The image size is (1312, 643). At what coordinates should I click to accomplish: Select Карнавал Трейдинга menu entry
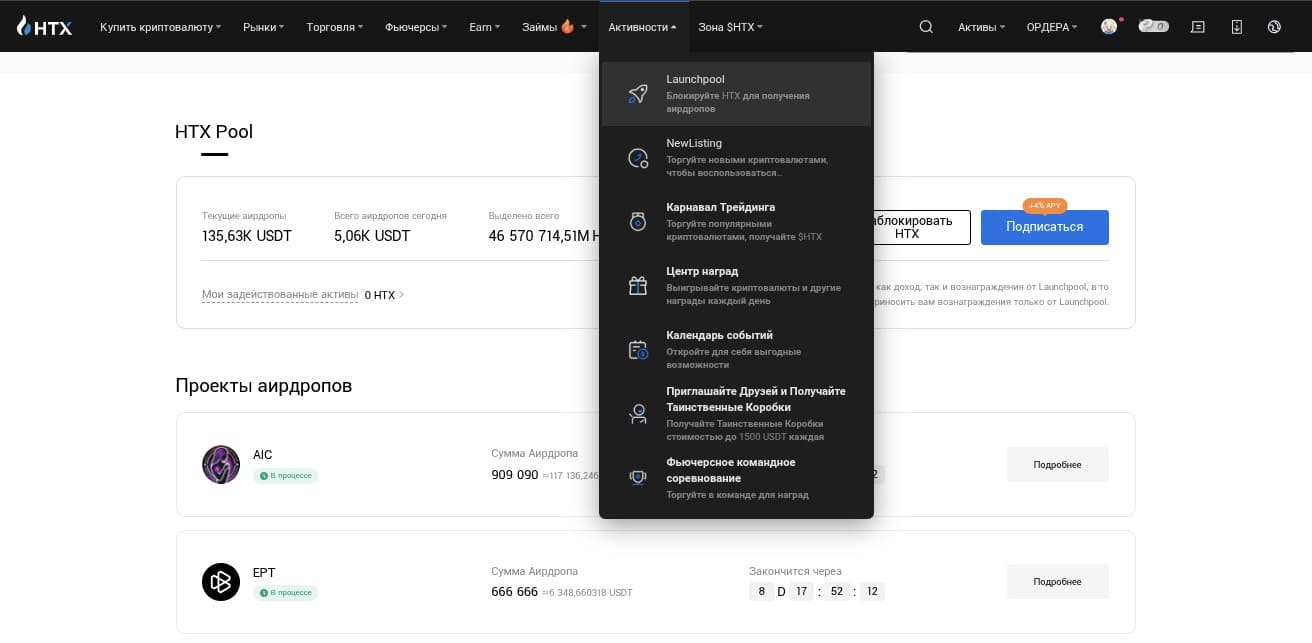pos(736,222)
